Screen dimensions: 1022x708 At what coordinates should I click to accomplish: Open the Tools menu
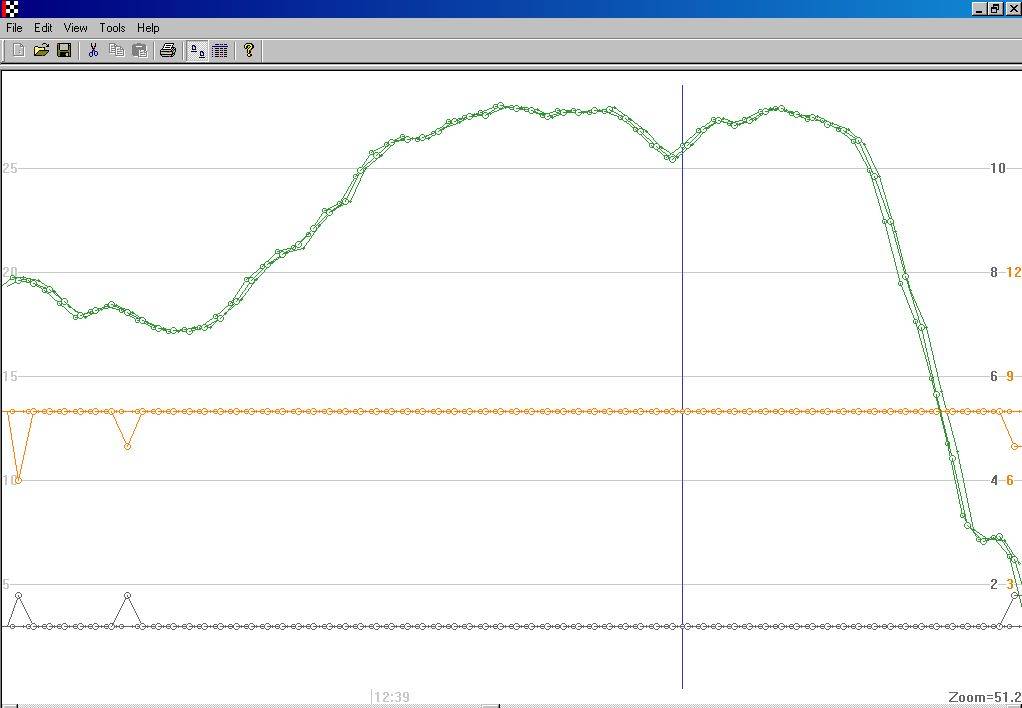112,28
